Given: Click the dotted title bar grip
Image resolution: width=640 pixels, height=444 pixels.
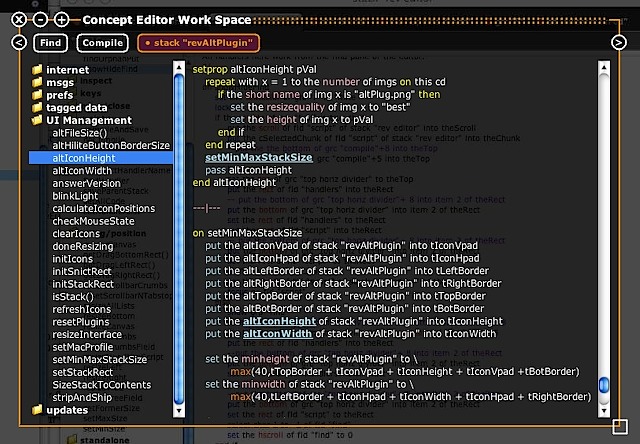Looking at the screenshot, I should coord(431,20).
